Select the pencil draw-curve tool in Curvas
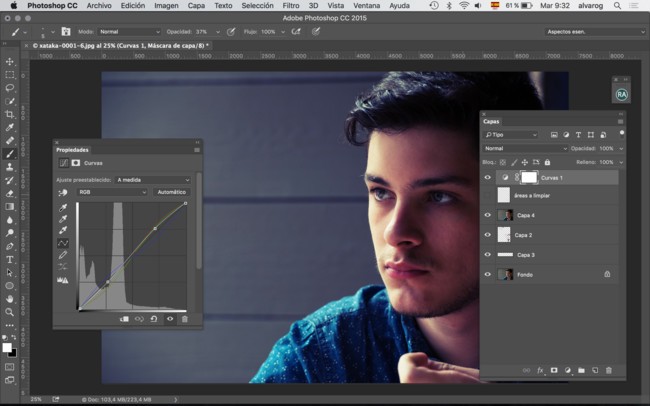This screenshot has height=406, width=650. [x=64, y=255]
